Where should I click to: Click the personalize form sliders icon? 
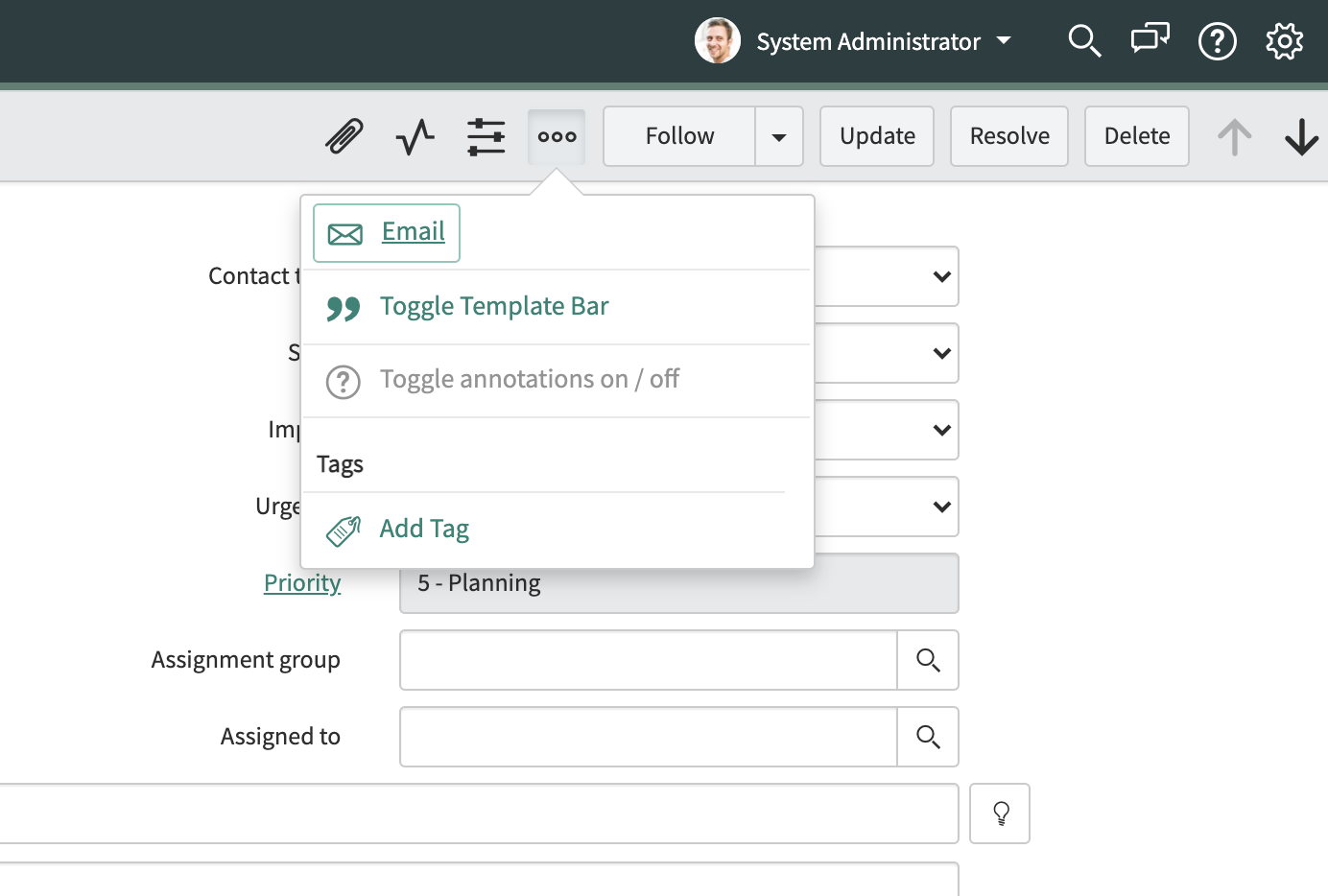click(x=486, y=136)
